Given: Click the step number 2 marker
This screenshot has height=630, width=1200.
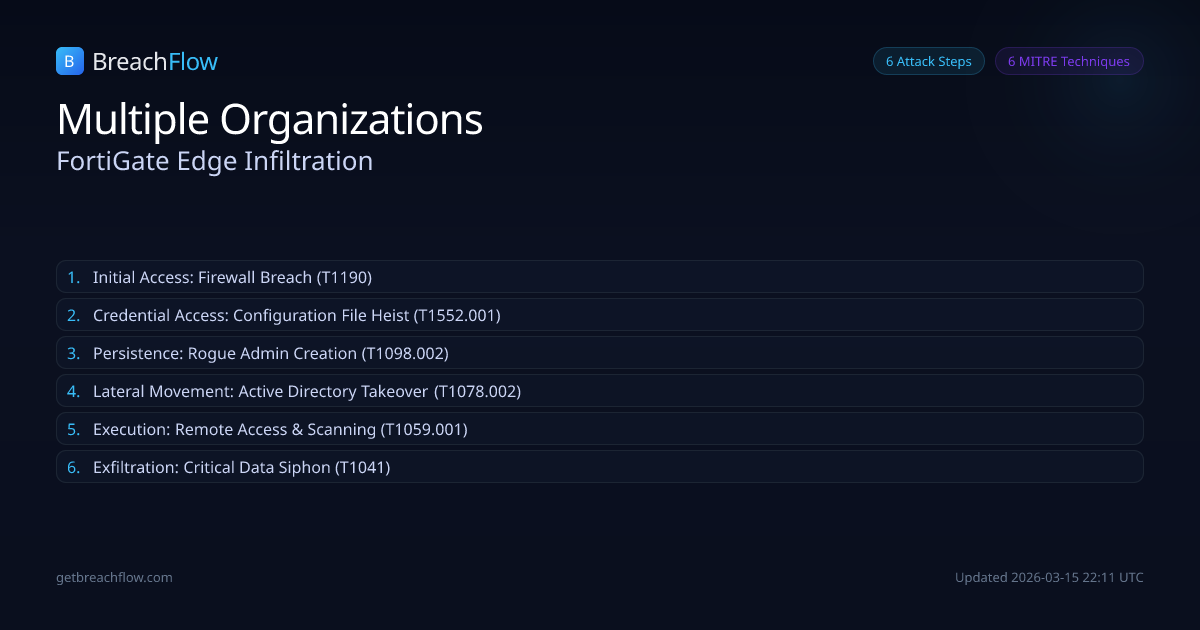Looking at the screenshot, I should coord(73,315).
